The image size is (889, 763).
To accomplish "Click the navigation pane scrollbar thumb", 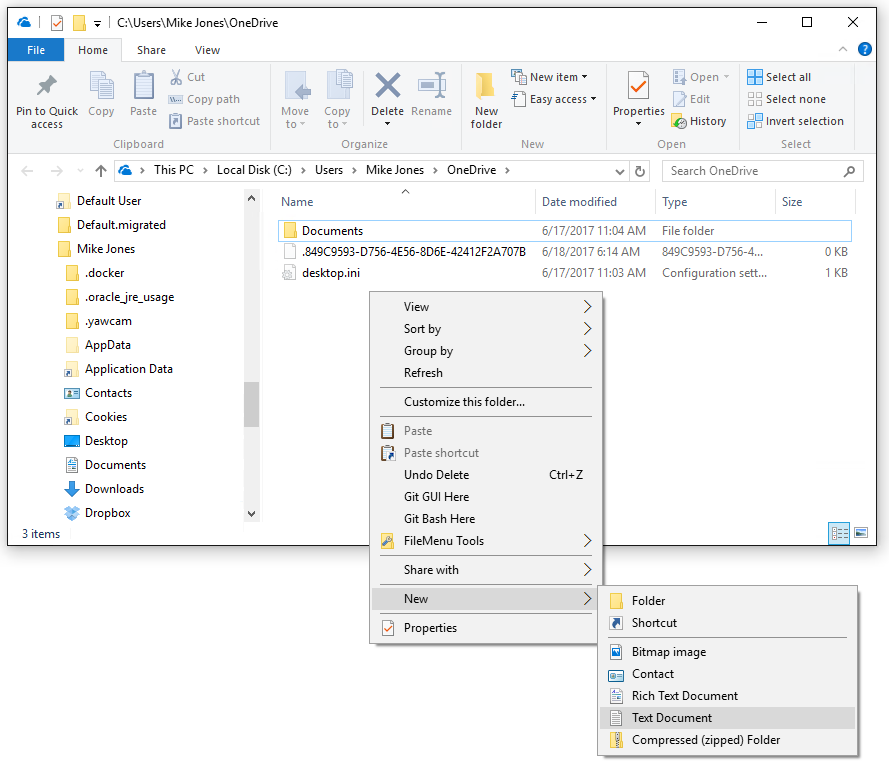I will point(251,404).
